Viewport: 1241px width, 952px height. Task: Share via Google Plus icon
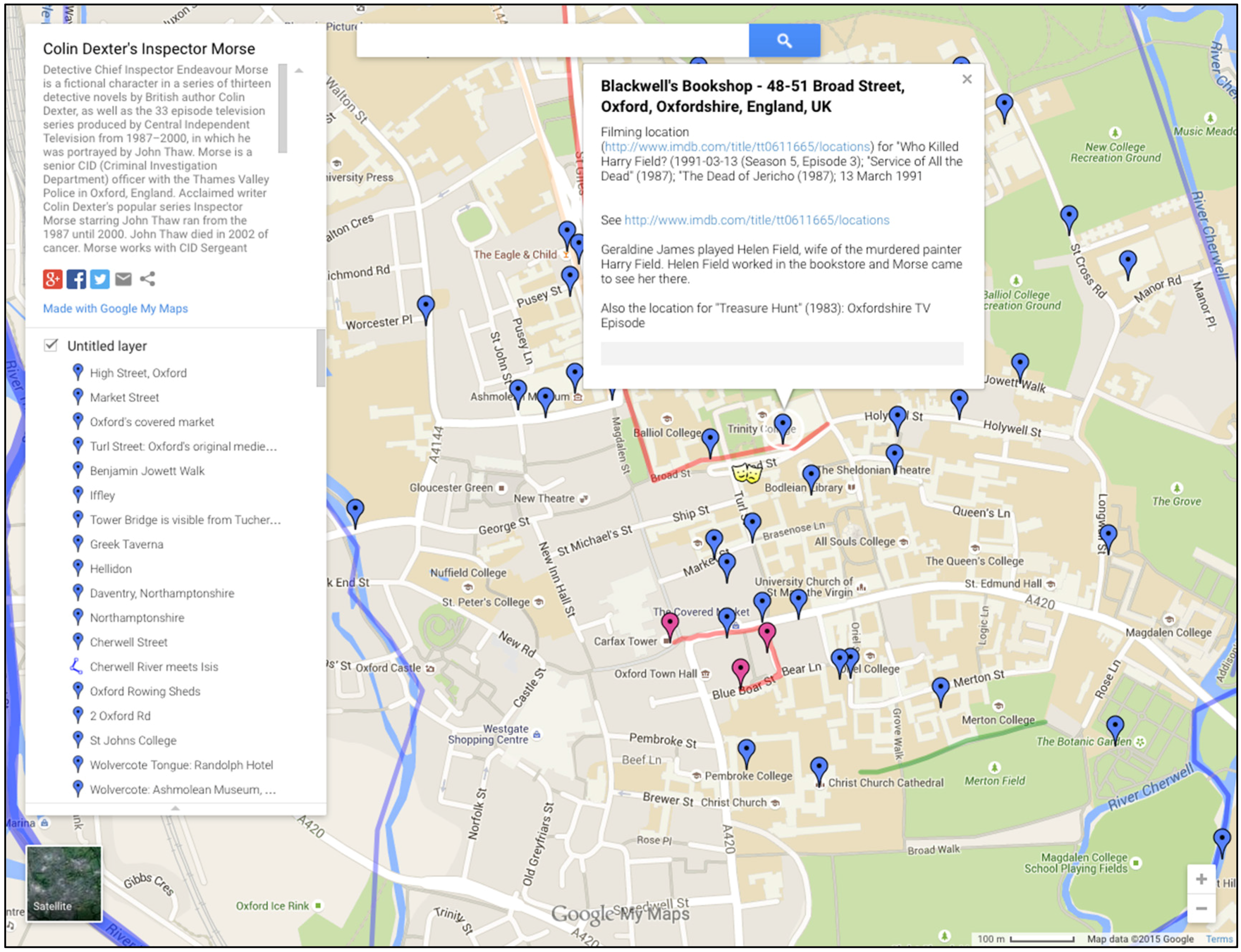point(53,279)
